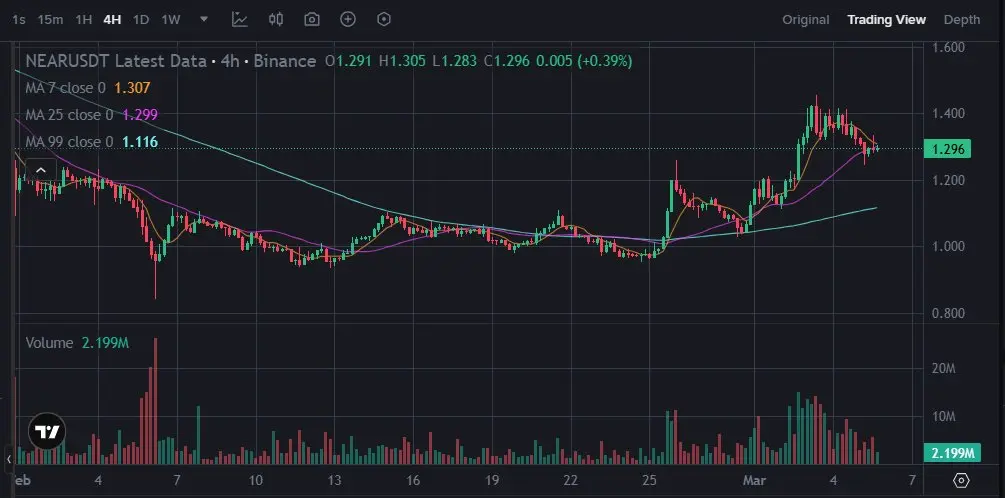Screen dimensions: 1005x498
Task: Click the 1.600 price axis label
Action: click(x=947, y=47)
